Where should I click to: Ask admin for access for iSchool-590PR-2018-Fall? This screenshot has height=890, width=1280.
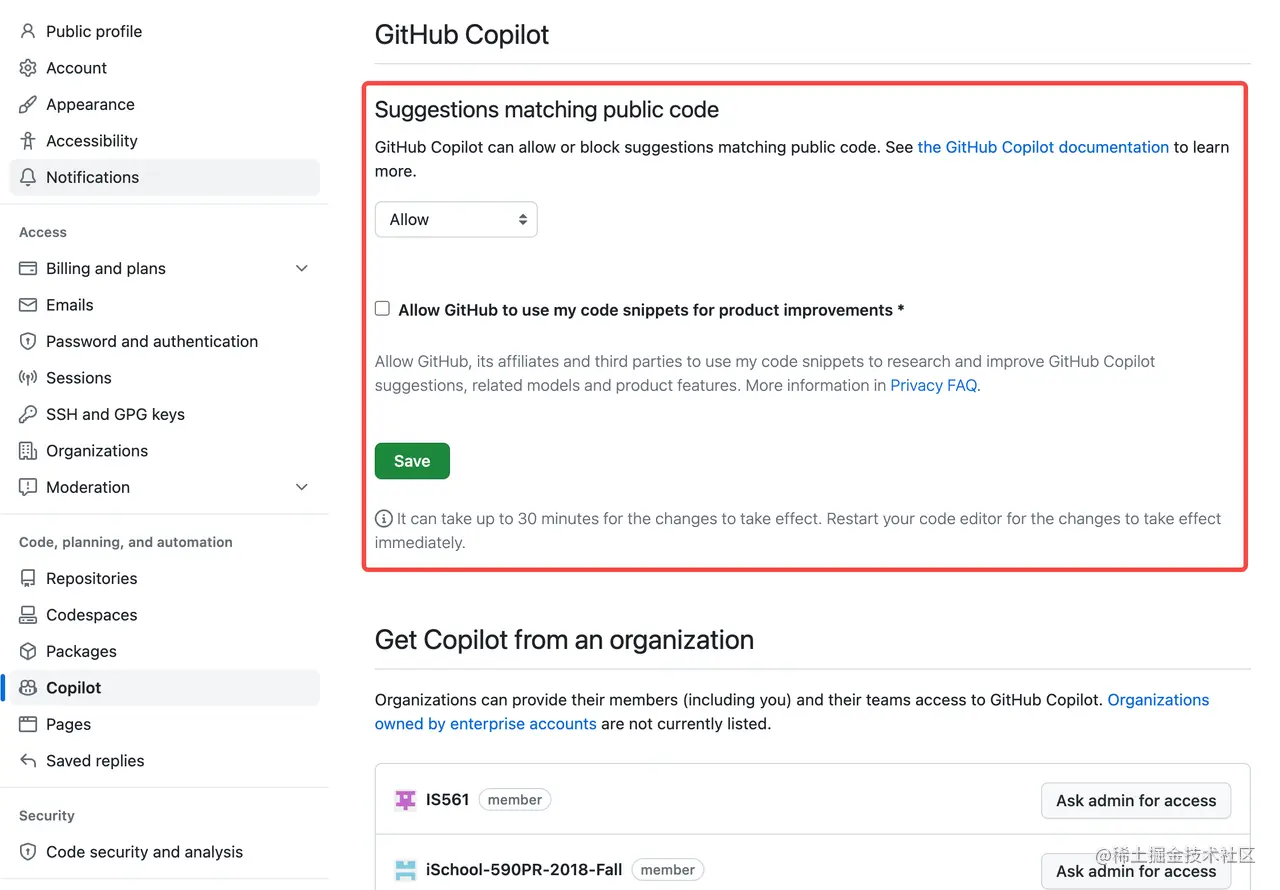[x=1136, y=871]
